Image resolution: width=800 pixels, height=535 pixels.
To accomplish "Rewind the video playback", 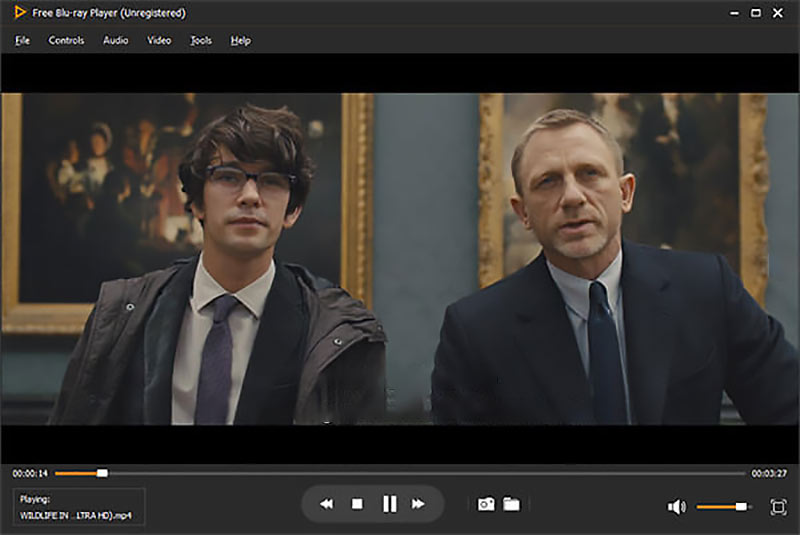I will pos(326,505).
